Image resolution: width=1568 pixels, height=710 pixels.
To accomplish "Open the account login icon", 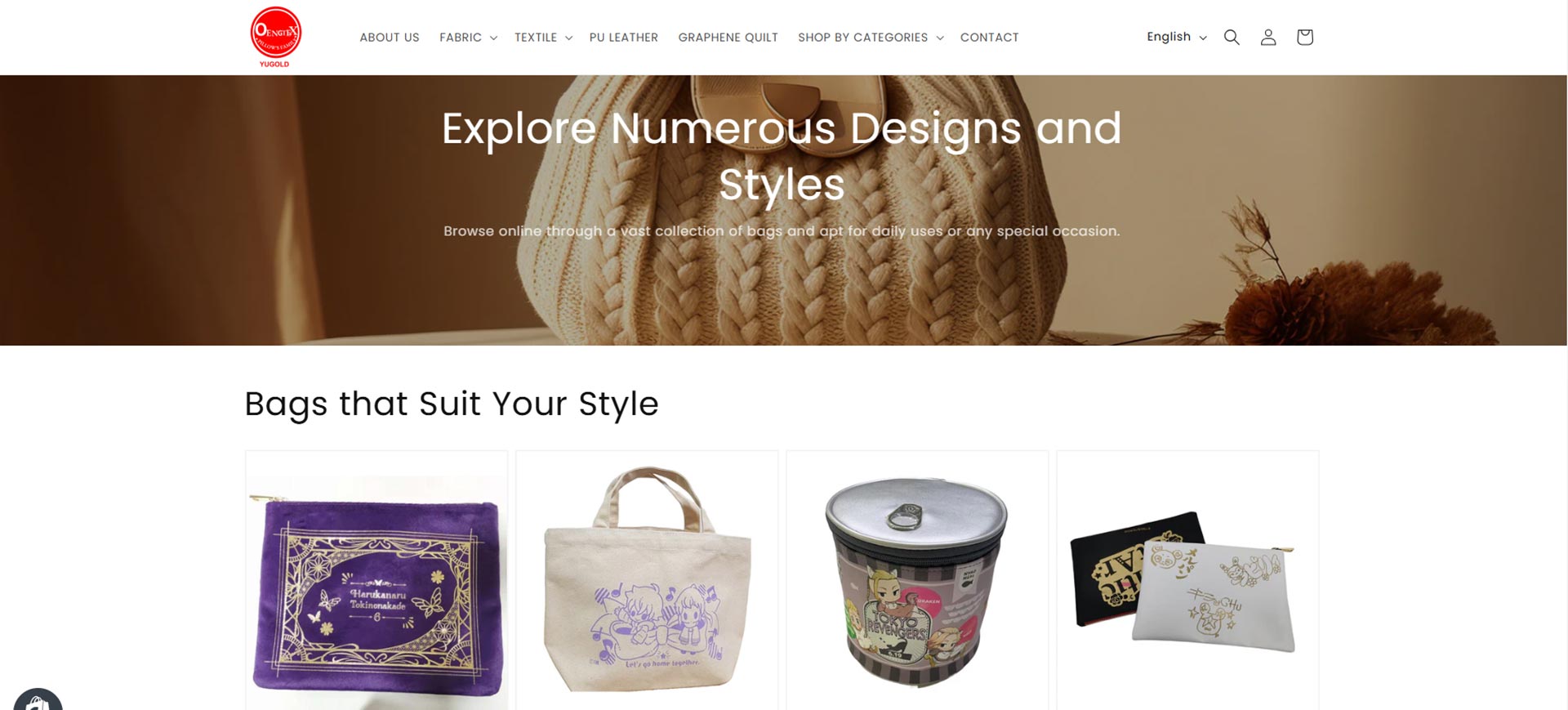I will pyautogui.click(x=1268, y=37).
